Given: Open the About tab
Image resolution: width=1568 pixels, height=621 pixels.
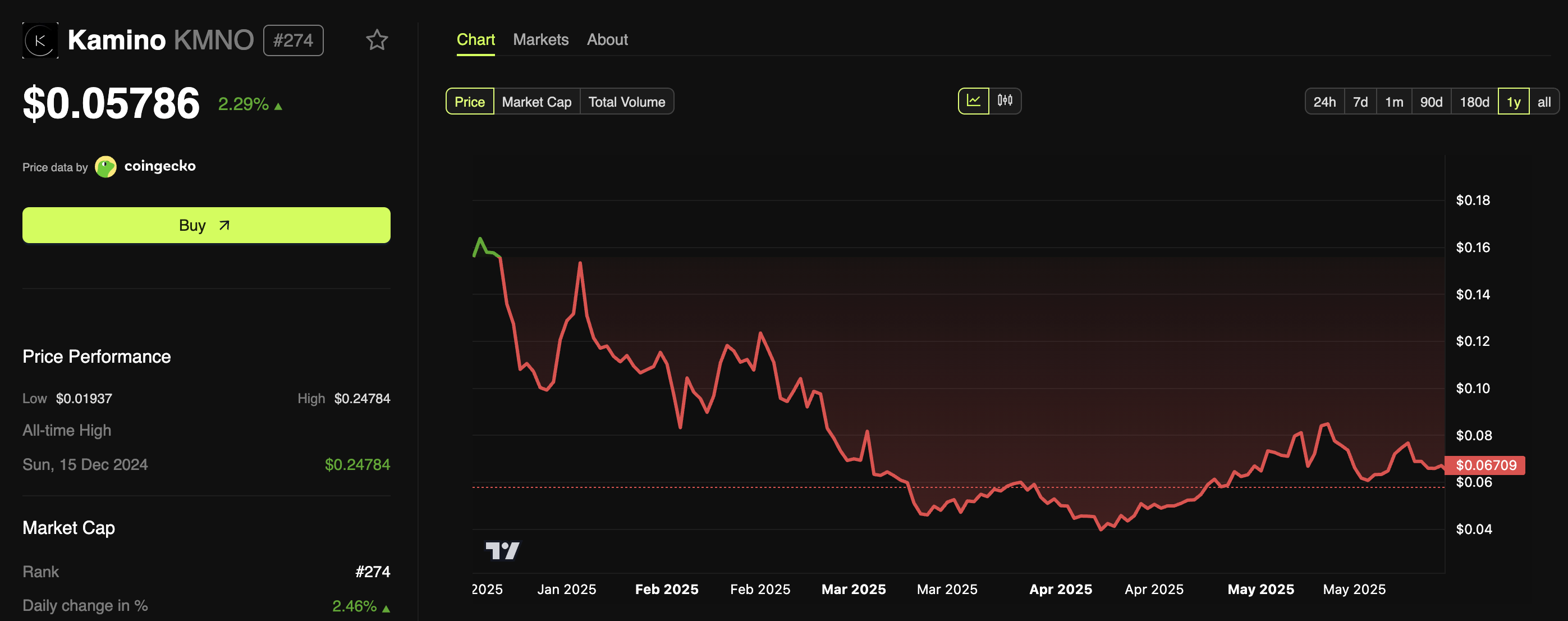Looking at the screenshot, I should pyautogui.click(x=607, y=39).
